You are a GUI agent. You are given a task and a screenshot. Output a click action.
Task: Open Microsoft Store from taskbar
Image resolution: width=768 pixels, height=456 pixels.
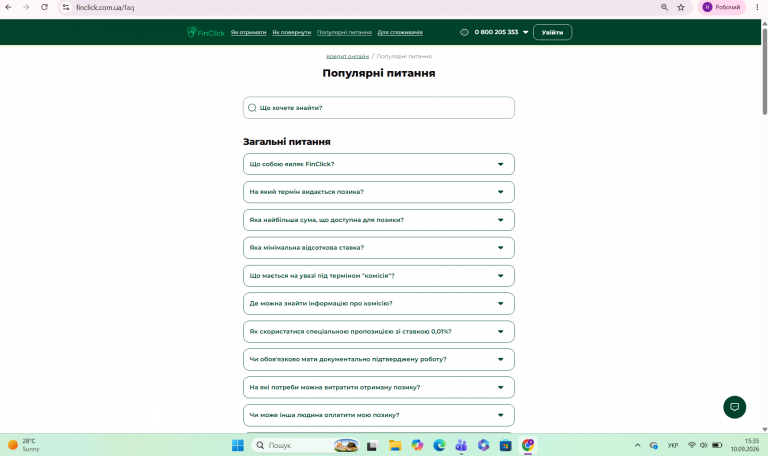(x=505, y=445)
